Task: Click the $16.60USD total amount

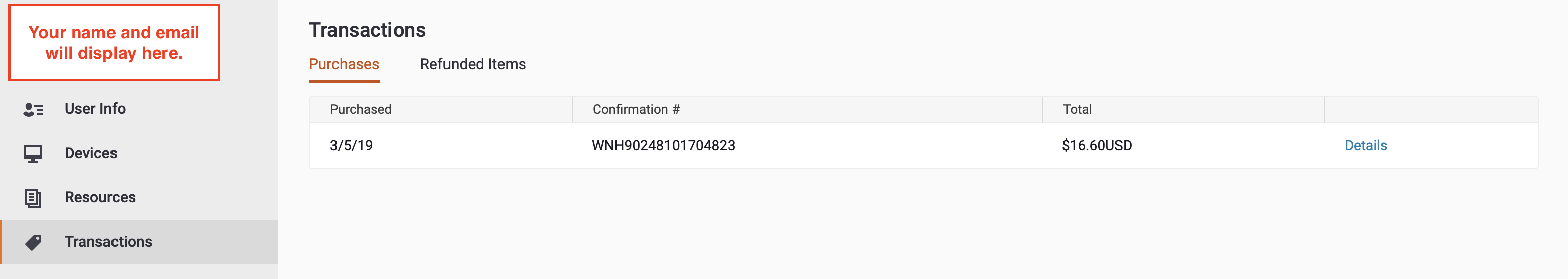Action: [x=1097, y=145]
